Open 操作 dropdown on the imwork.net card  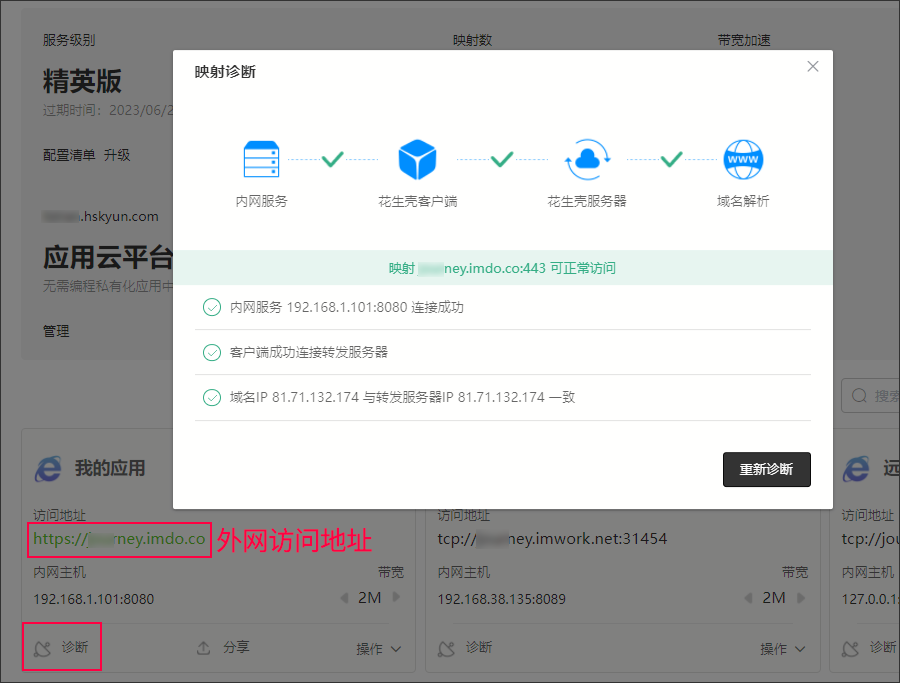tap(782, 649)
